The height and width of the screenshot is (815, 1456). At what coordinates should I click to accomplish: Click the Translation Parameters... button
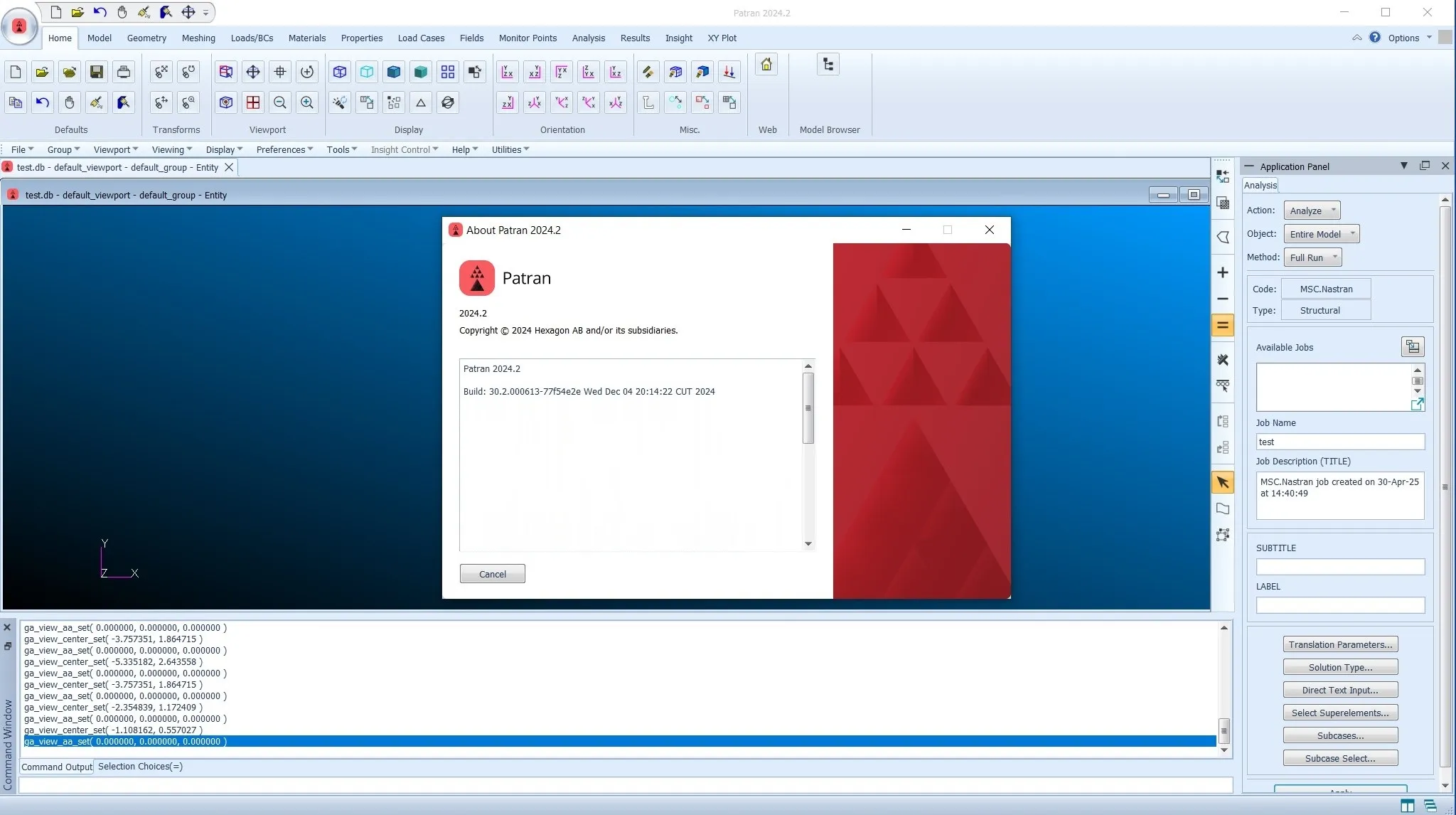pyautogui.click(x=1340, y=644)
